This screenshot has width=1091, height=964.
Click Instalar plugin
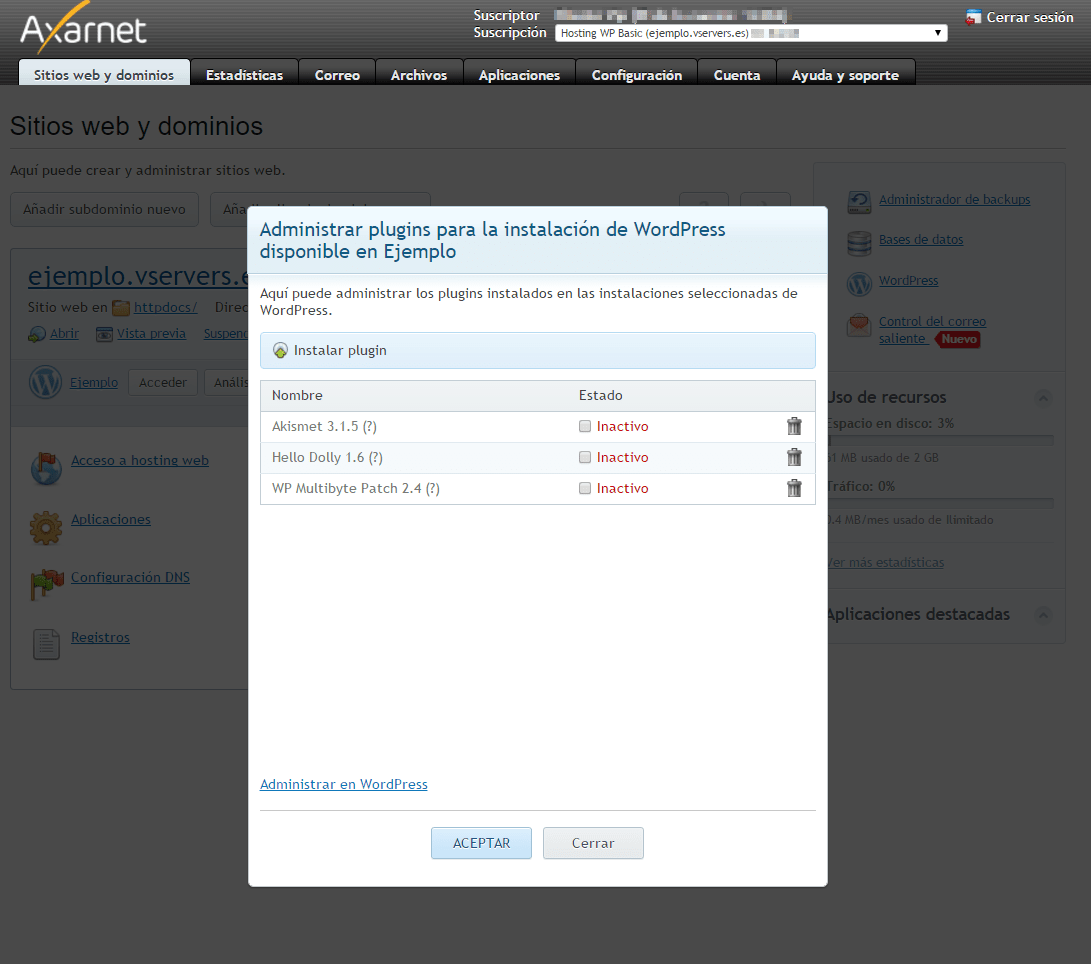point(340,350)
